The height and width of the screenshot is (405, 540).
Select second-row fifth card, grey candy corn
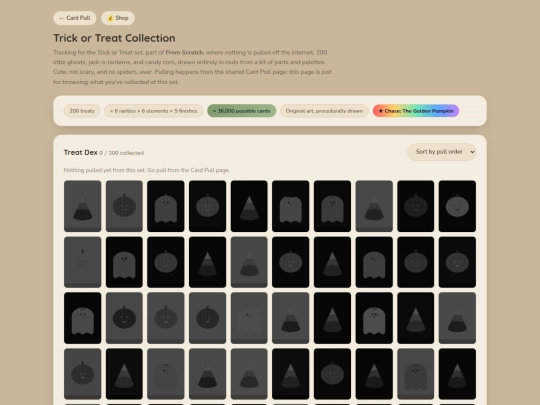click(249, 262)
